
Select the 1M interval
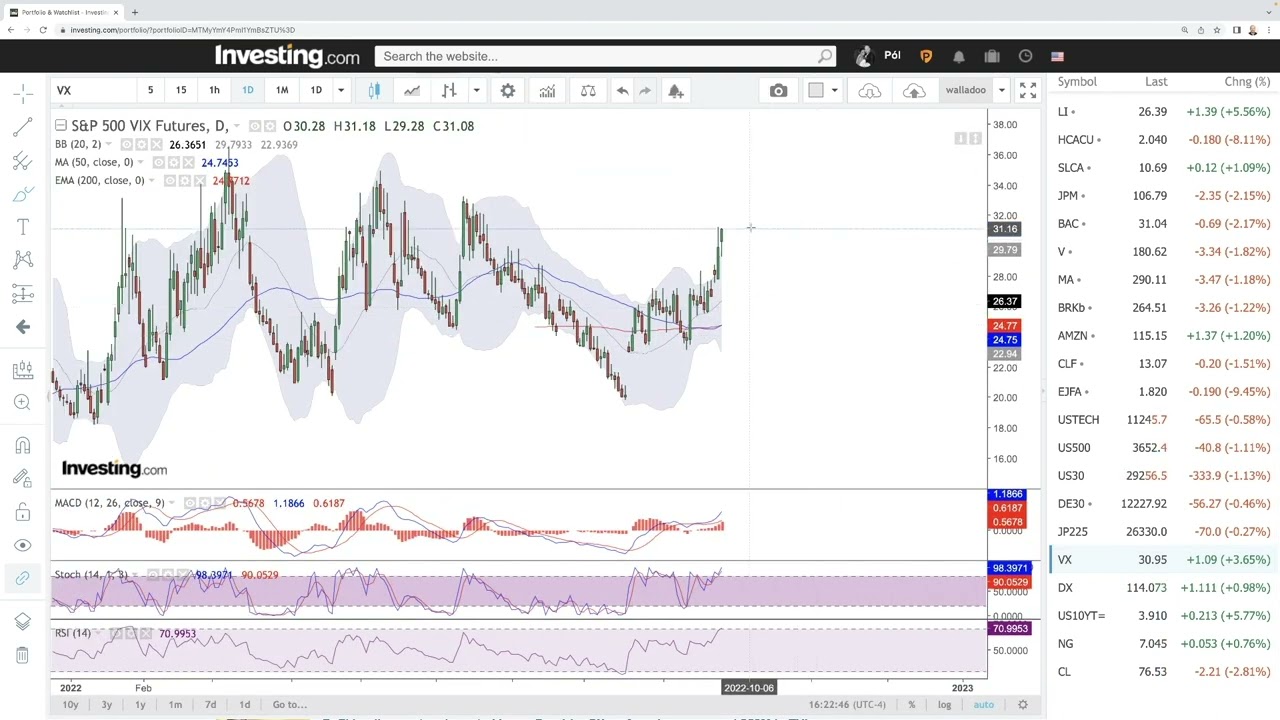point(282,91)
